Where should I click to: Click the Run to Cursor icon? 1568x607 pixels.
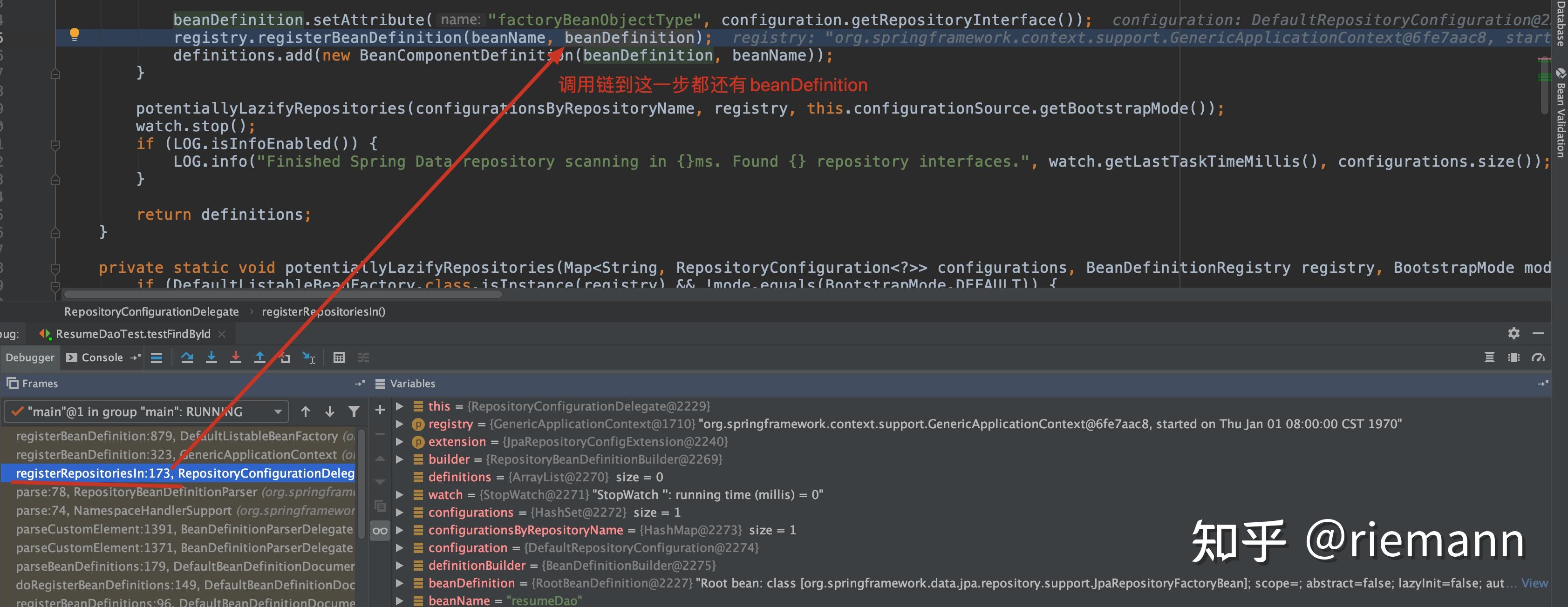tap(309, 357)
